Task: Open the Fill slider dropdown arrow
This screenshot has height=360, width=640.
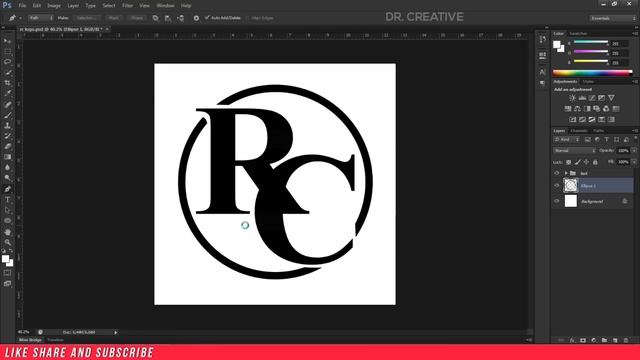Action: (634, 162)
